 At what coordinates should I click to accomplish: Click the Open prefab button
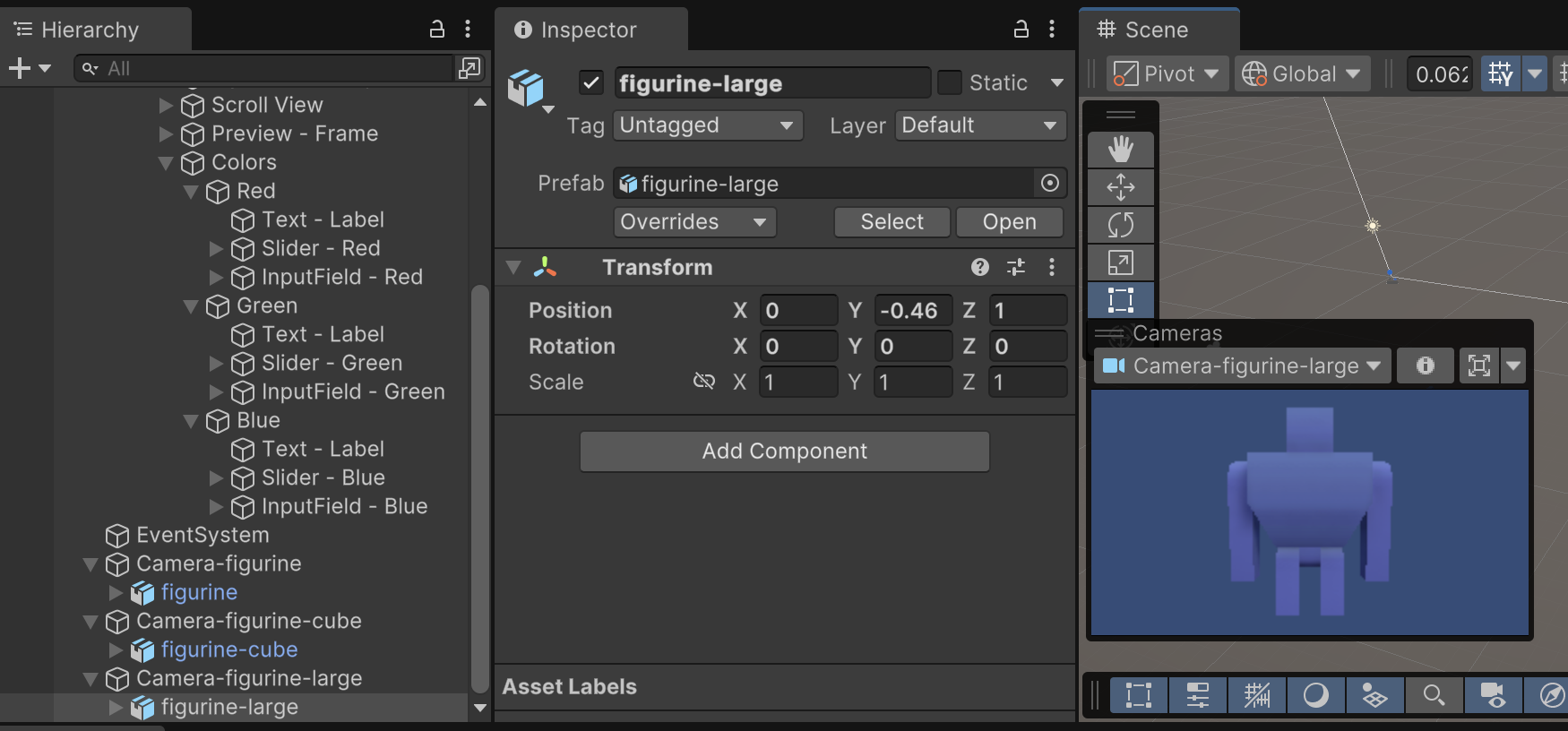1009,222
